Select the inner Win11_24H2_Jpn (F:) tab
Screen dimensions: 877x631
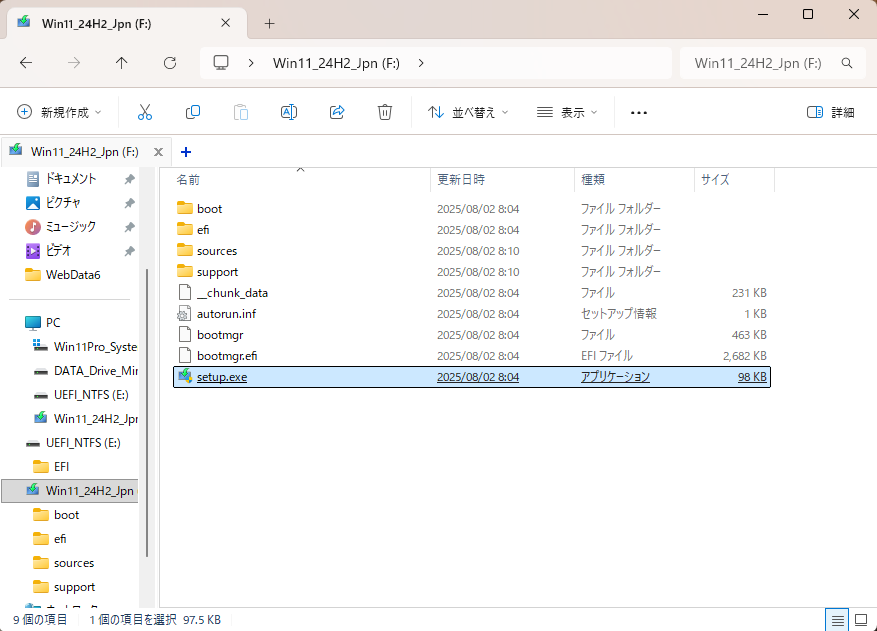coord(84,152)
